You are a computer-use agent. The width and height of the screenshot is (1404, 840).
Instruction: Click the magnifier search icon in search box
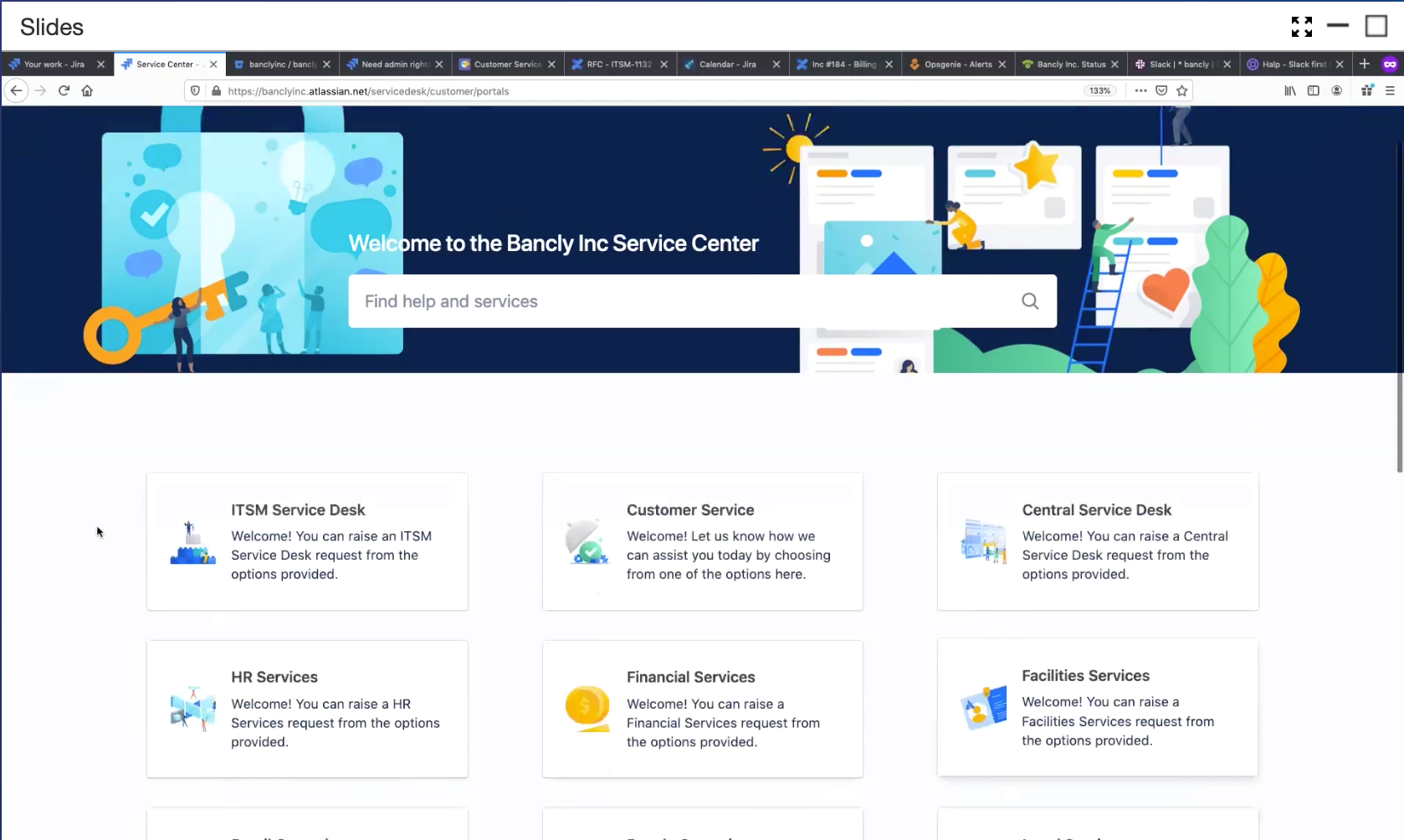pyautogui.click(x=1030, y=301)
